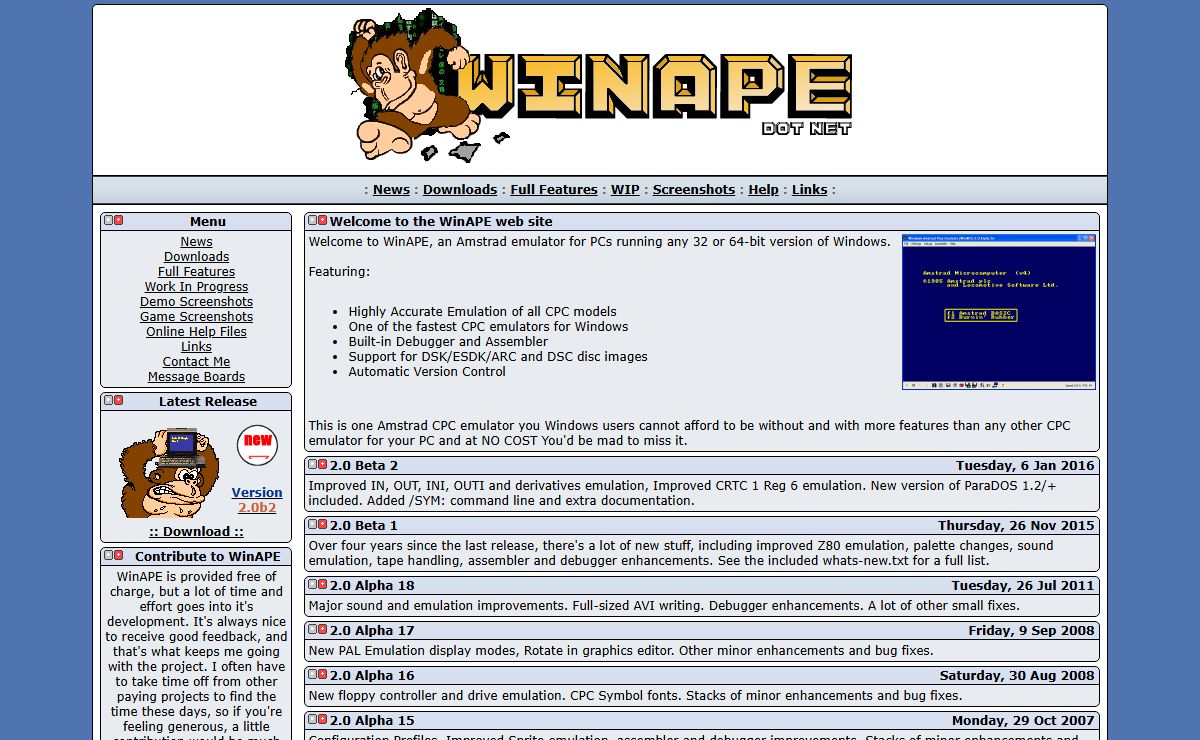Click the red close icon on Welcome panel

coord(322,220)
